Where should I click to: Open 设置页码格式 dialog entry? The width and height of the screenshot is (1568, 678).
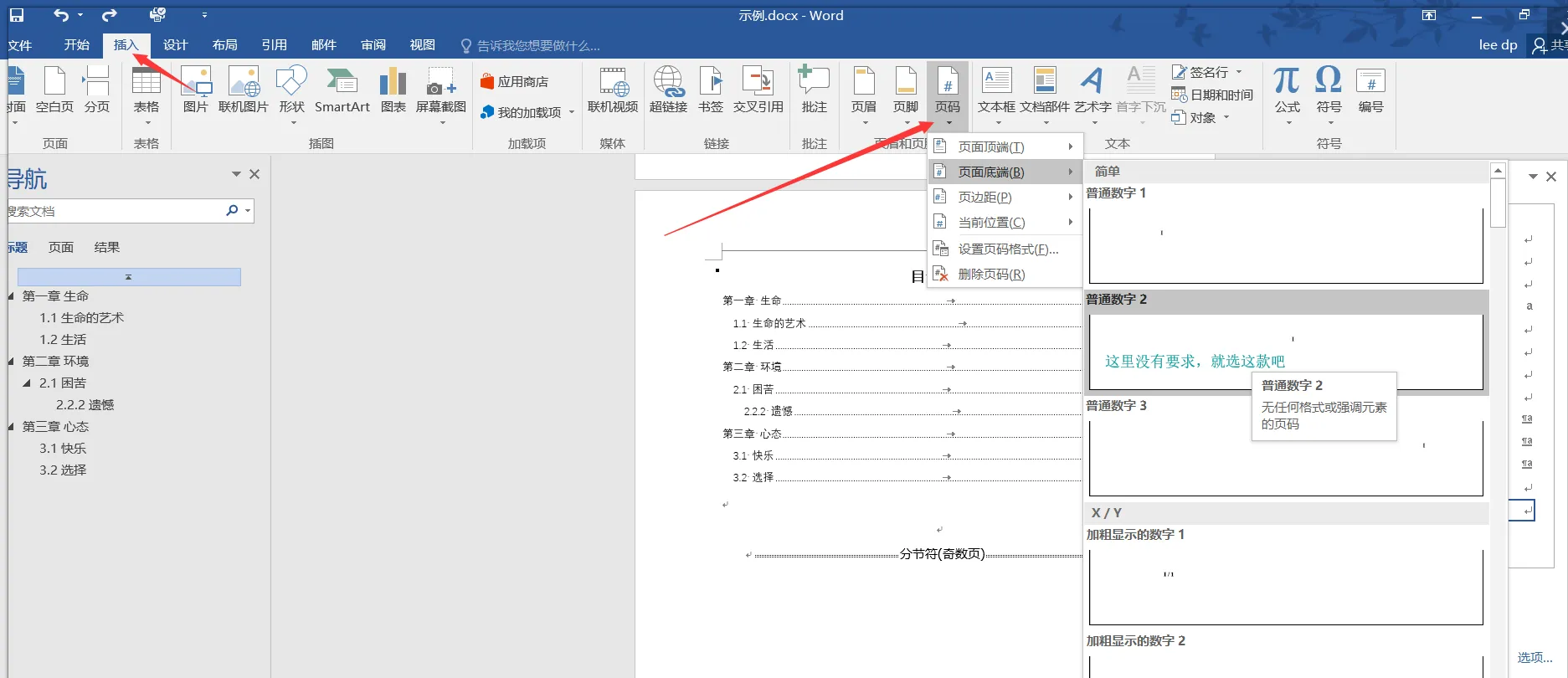1008,249
